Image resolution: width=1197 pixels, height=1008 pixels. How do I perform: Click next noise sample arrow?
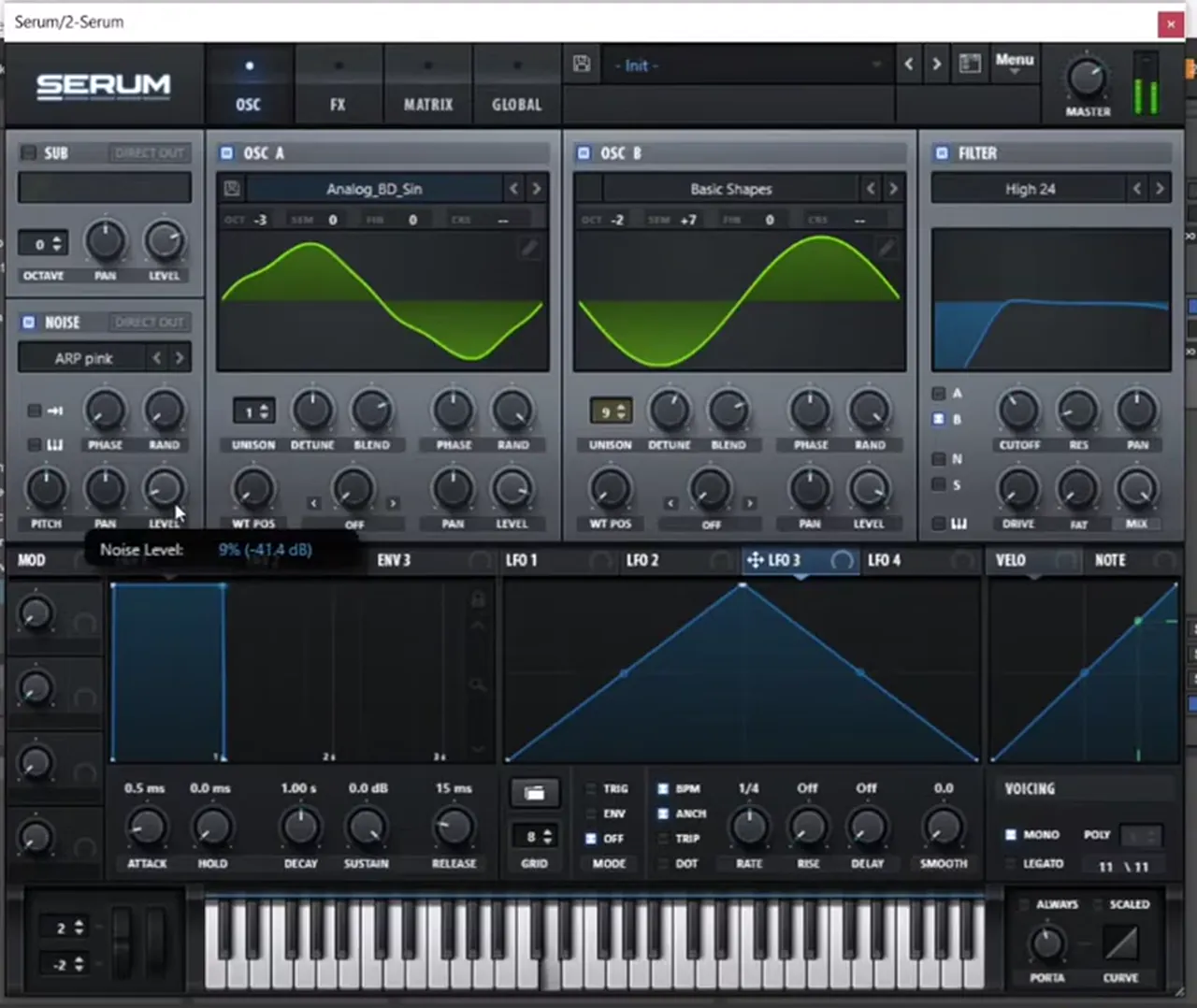point(180,358)
